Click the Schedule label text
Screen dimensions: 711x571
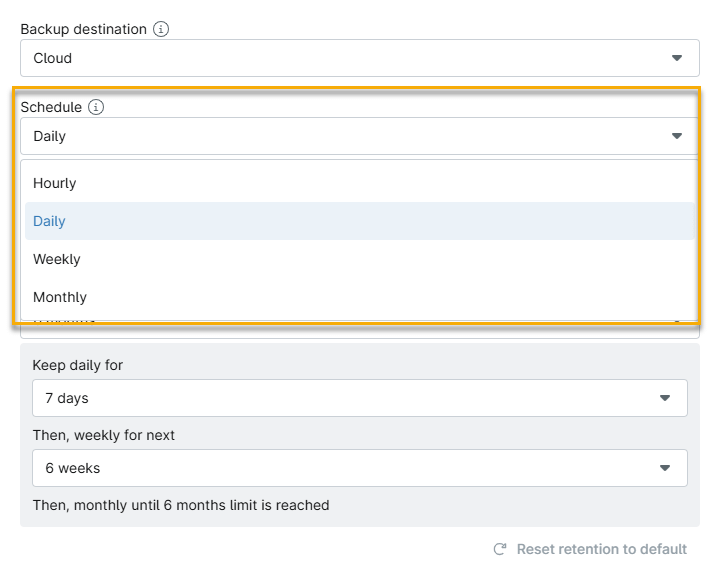pos(51,107)
